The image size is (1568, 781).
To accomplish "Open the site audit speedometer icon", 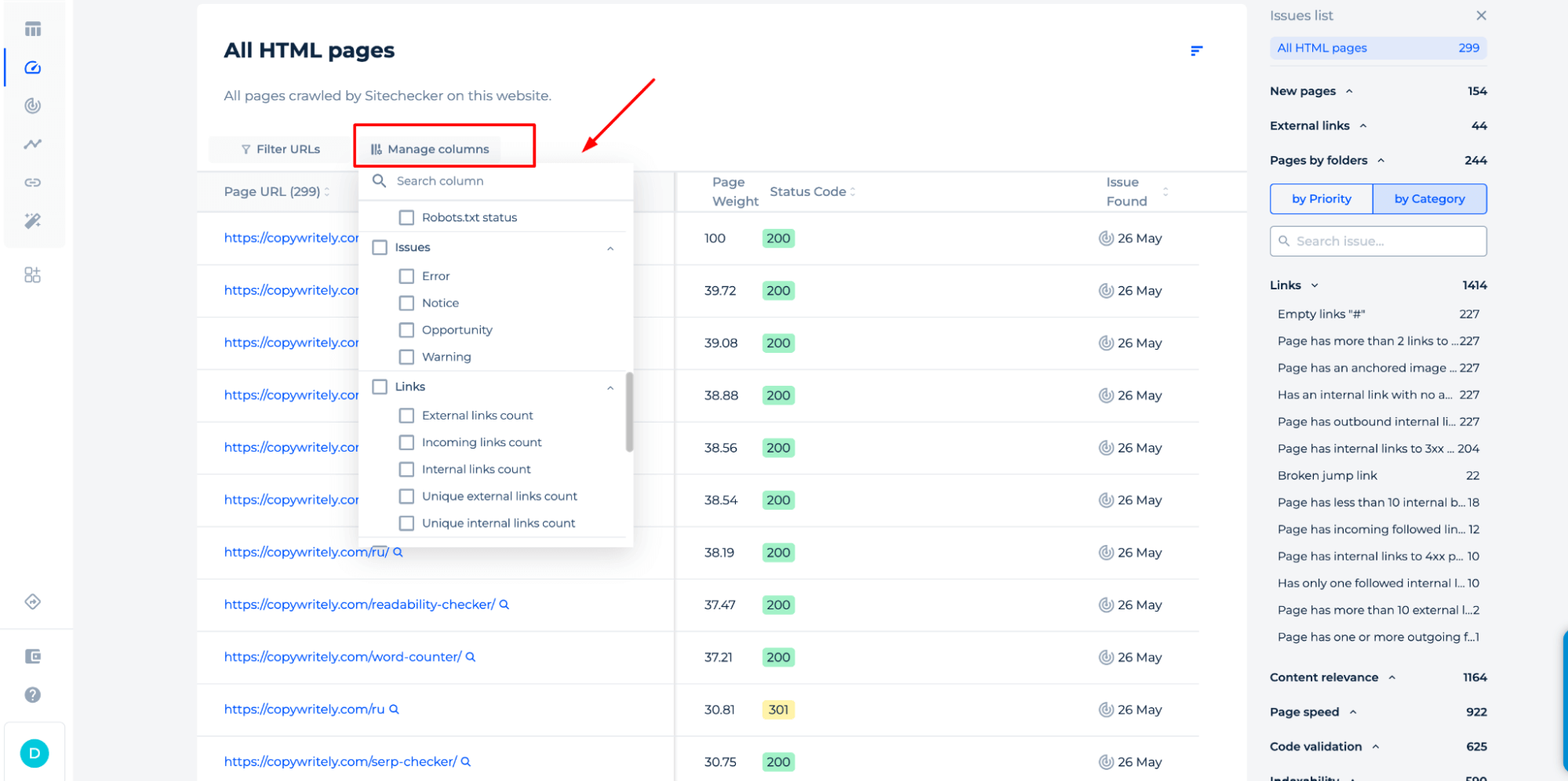I will pyautogui.click(x=32, y=67).
